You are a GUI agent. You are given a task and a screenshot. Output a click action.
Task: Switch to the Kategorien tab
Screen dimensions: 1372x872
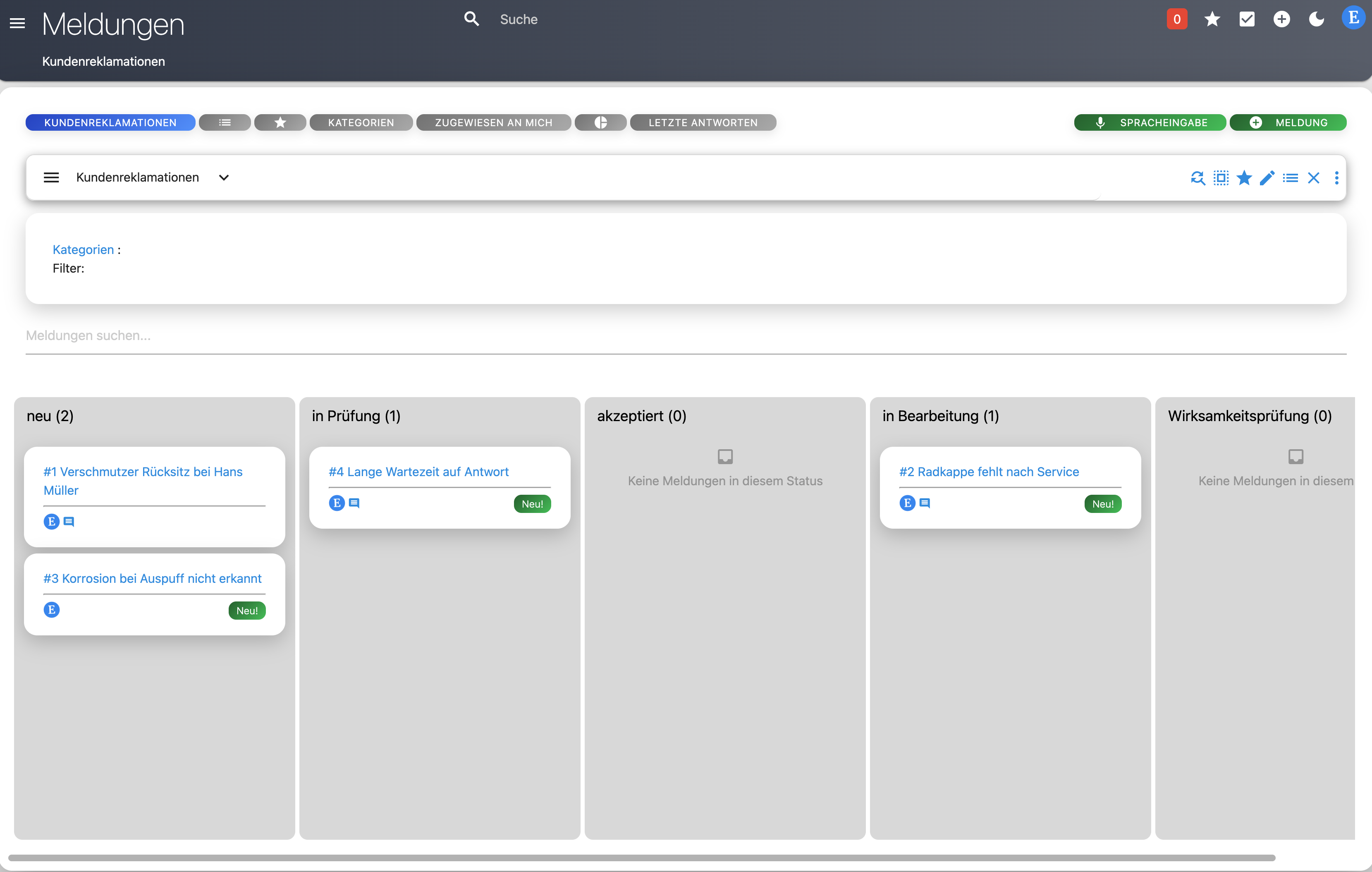pyautogui.click(x=361, y=122)
